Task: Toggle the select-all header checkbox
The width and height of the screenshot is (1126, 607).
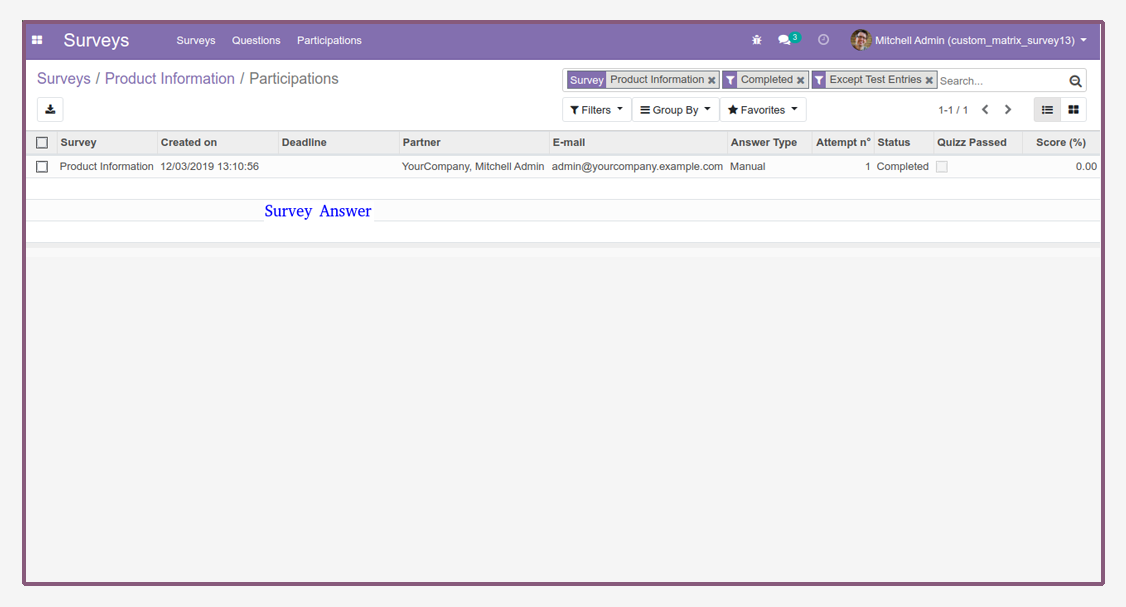Action: pos(42,142)
